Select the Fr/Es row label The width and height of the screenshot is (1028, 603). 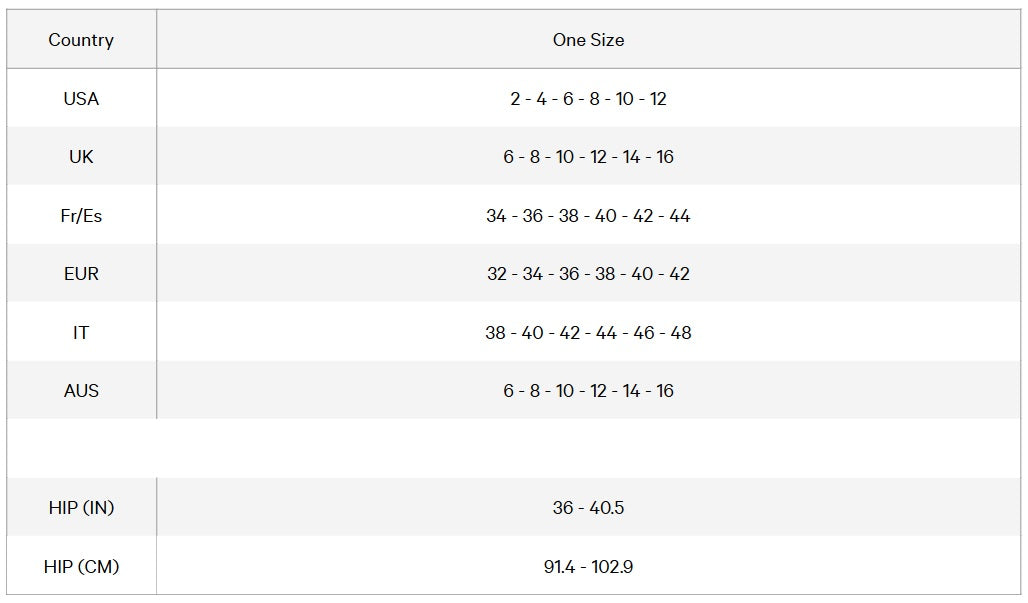(81, 216)
